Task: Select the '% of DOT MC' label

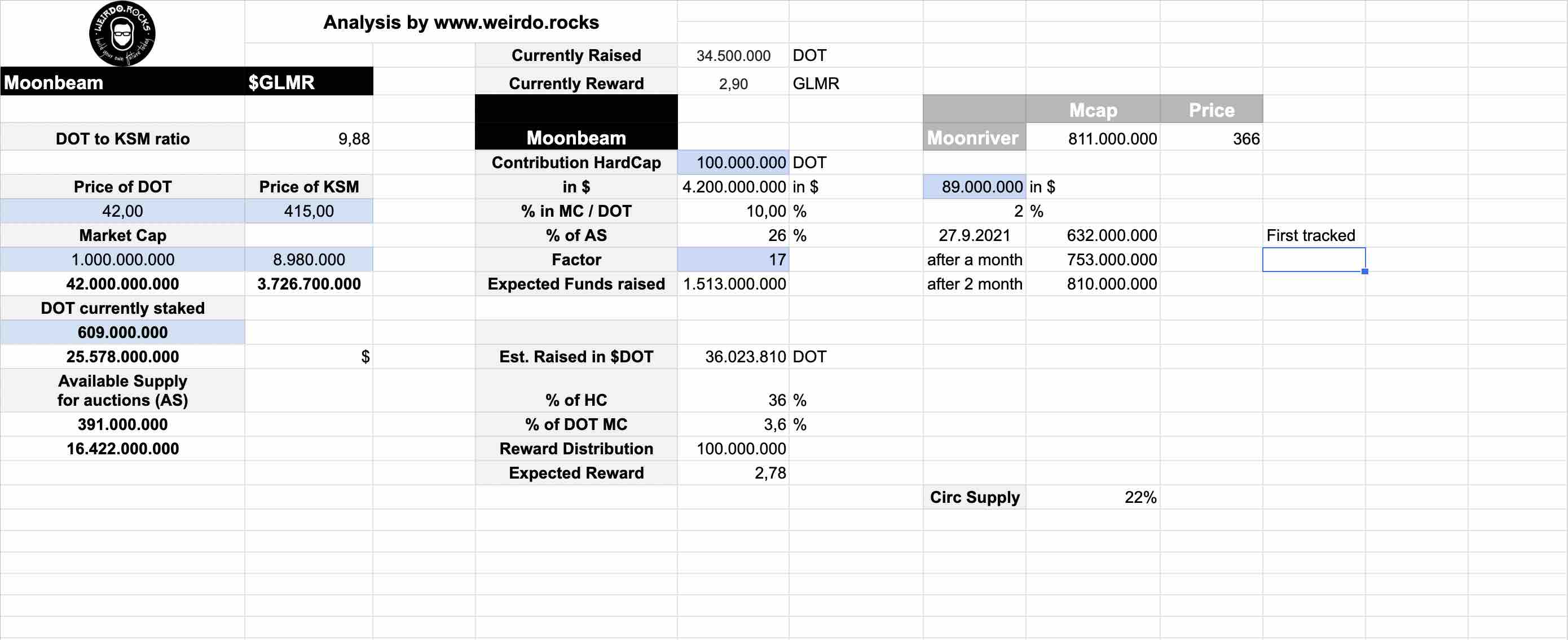Action: [576, 424]
